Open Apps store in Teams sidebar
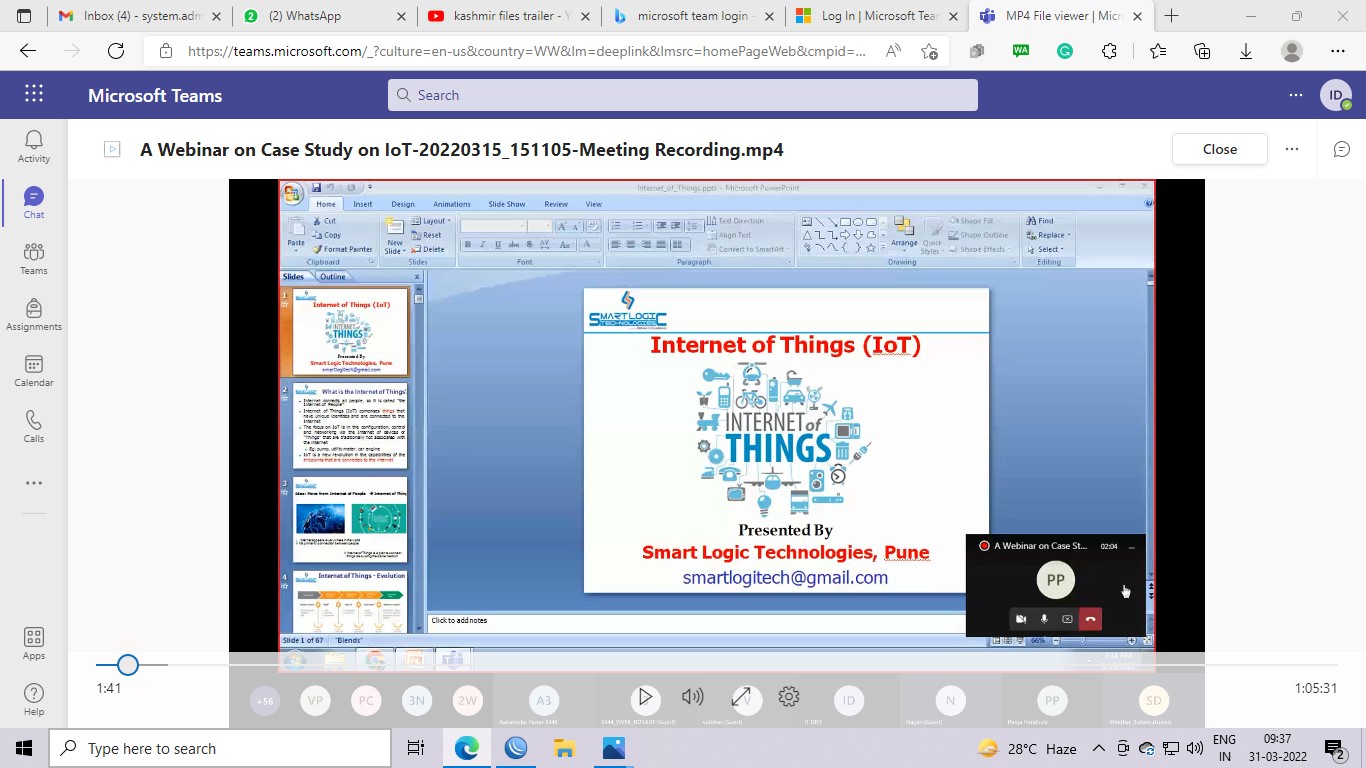This screenshot has height=768, width=1366. click(x=34, y=644)
